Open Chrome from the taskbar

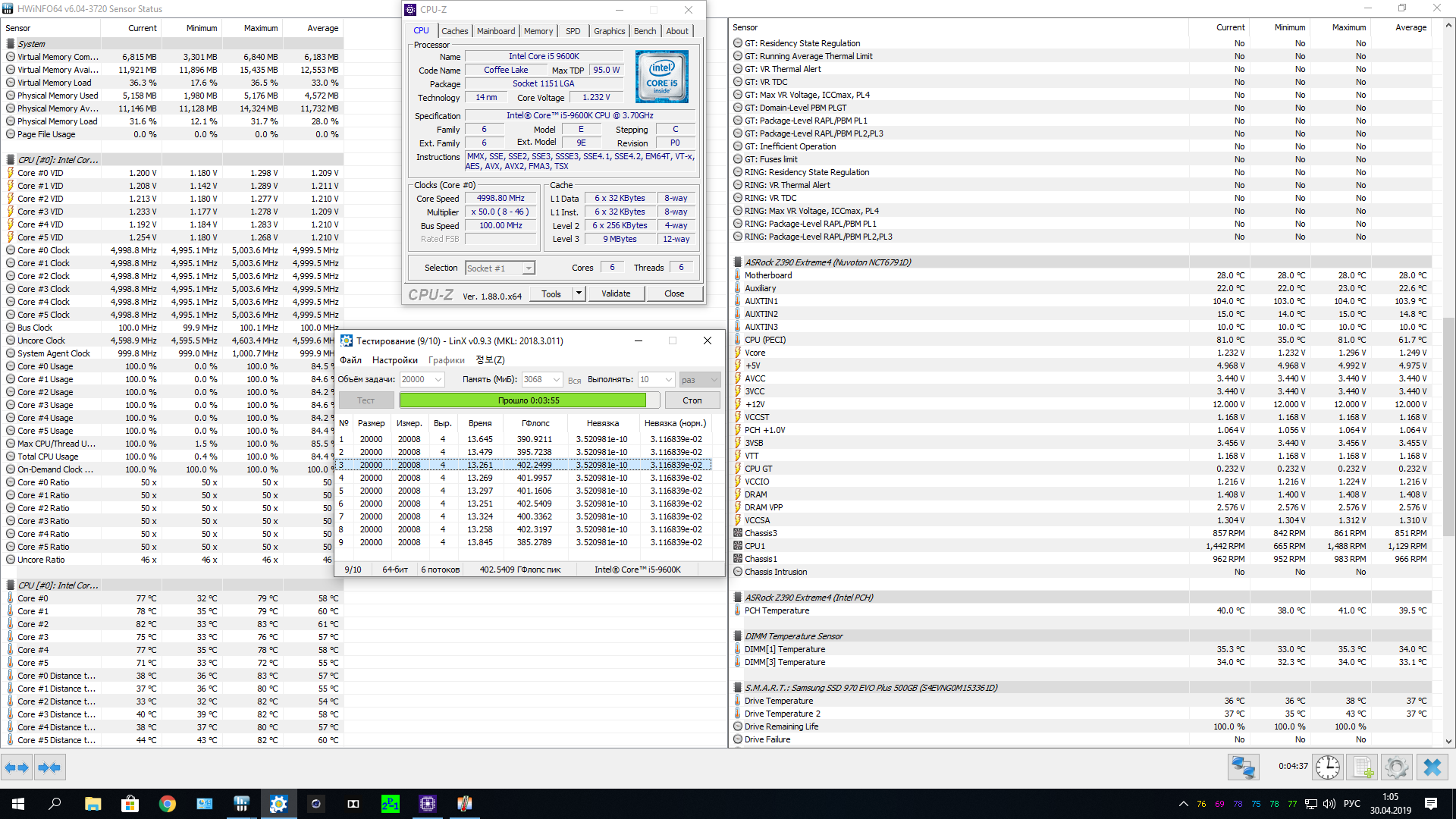pos(167,804)
